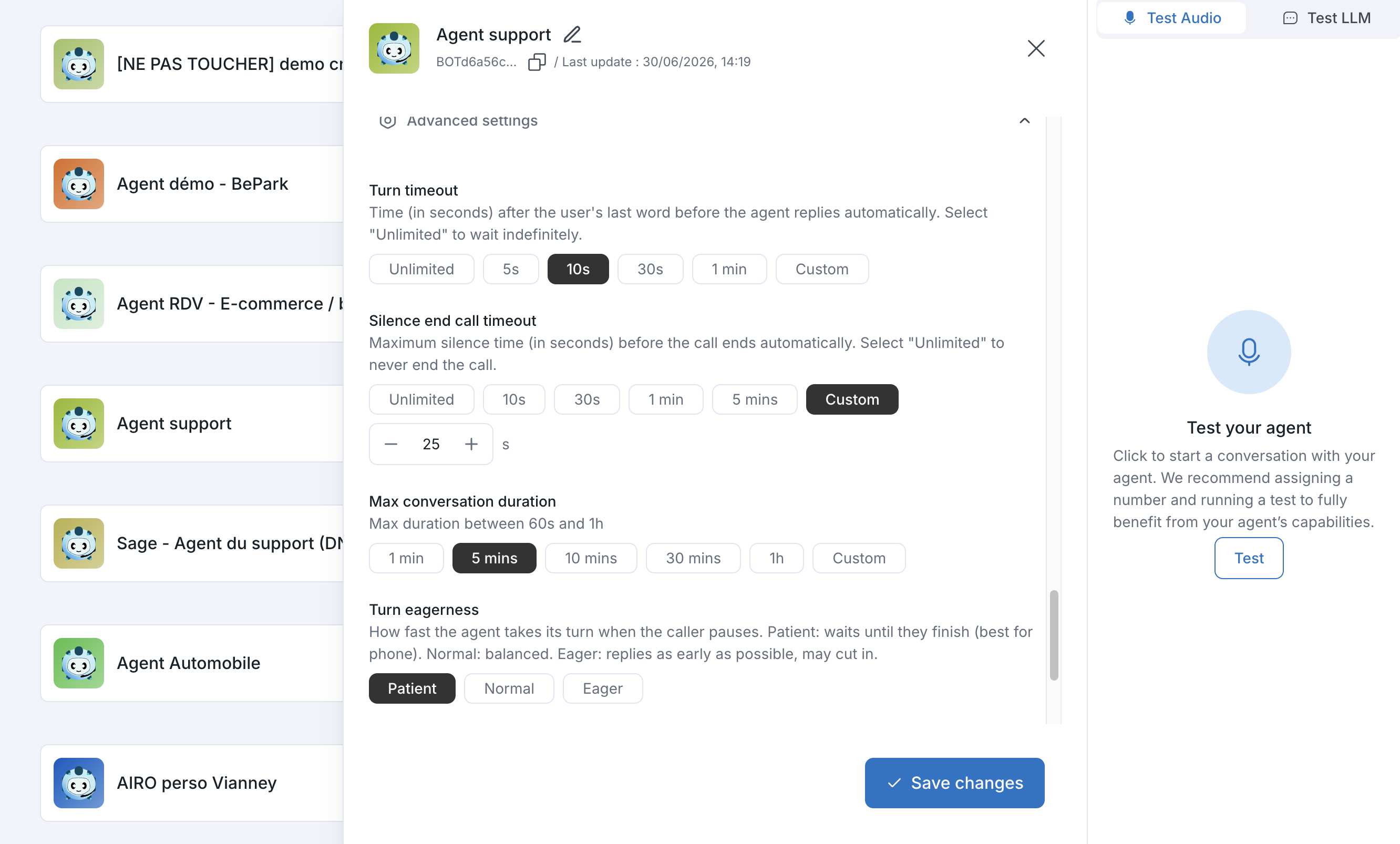
Task: Click the AIRO perso Vianney avatar icon
Action: 79,783
